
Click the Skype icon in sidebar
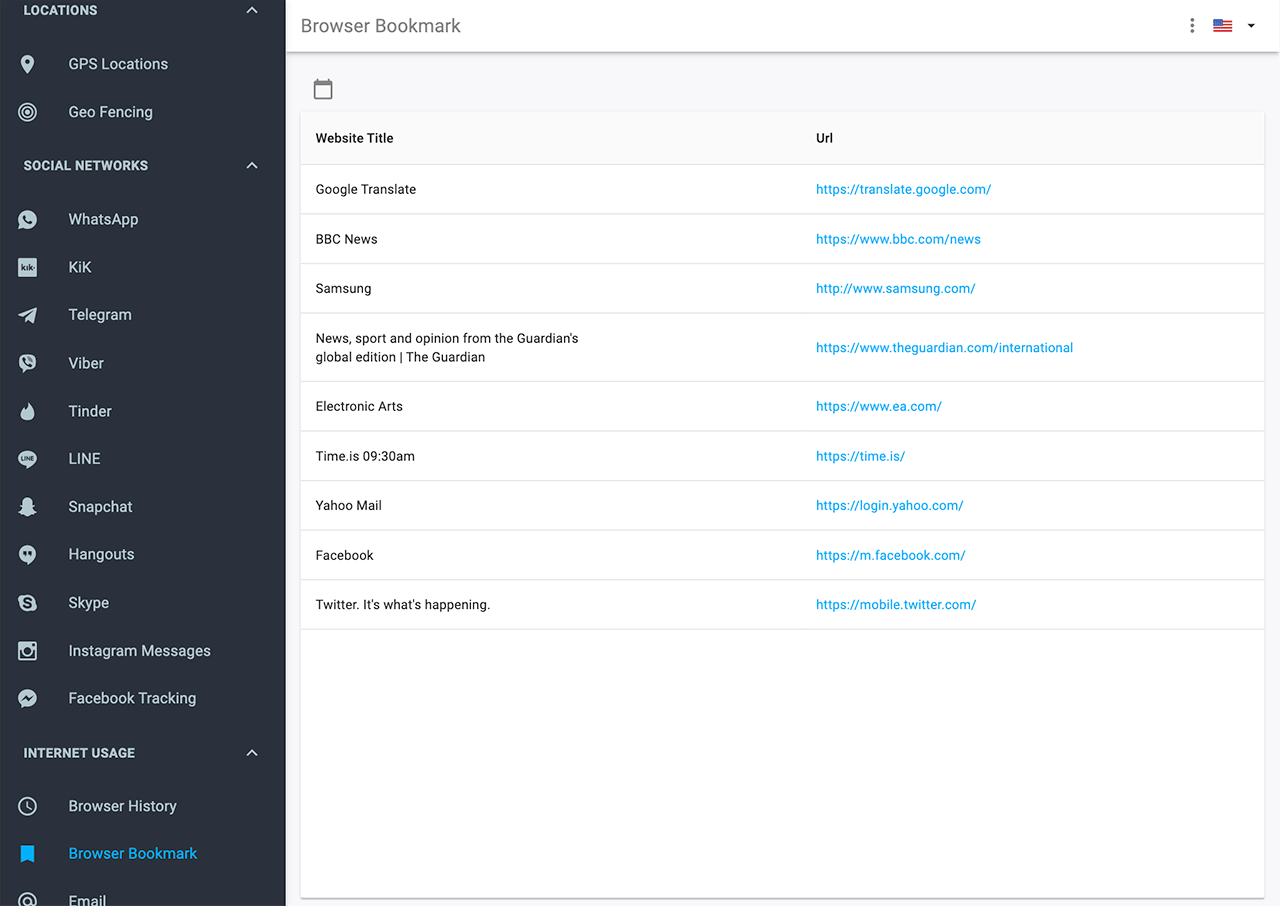coord(28,603)
